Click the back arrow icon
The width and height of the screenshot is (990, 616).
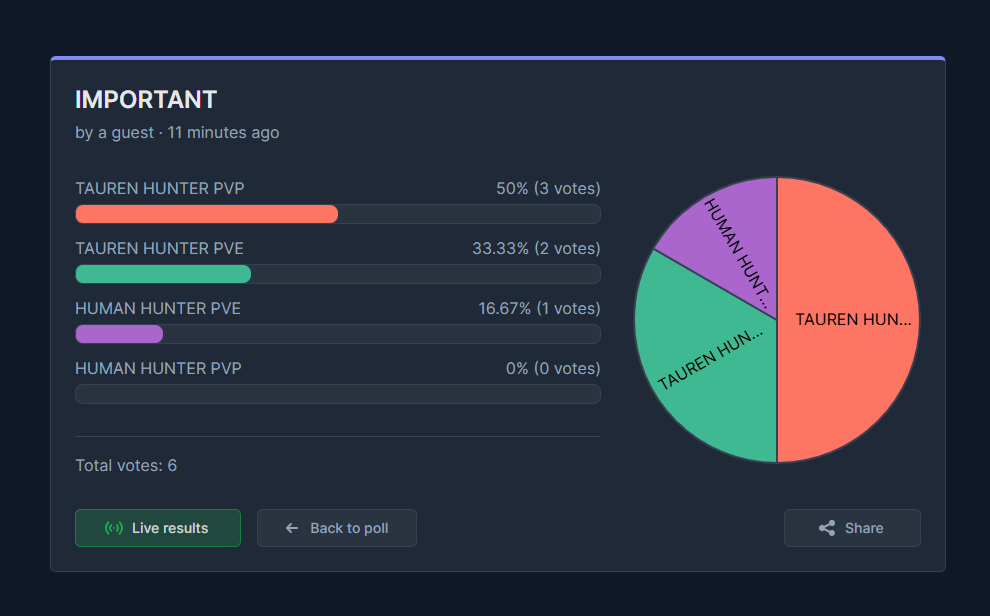click(x=292, y=528)
